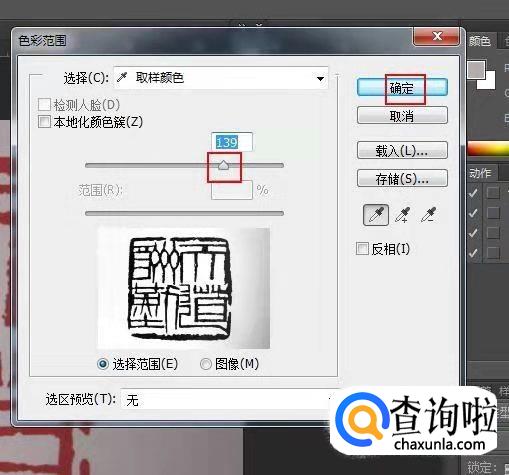Screen dimensions: 509x475
Task: Toggle first dialog box icon in 动作 panel
Action: coord(493,193)
